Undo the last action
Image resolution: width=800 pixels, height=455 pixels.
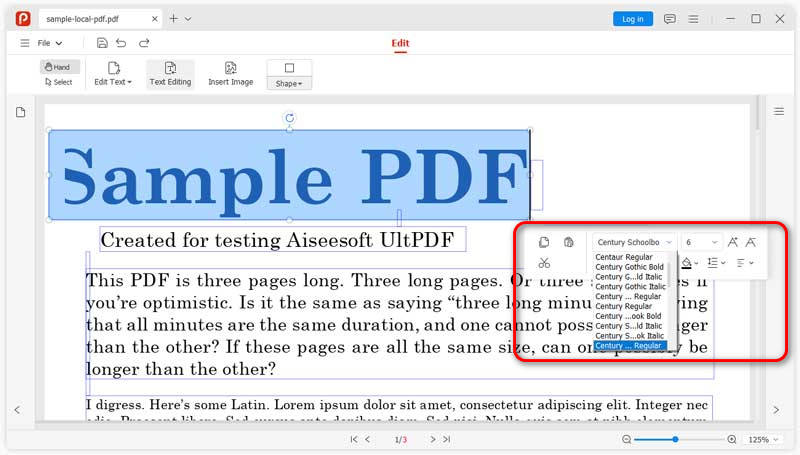(x=121, y=43)
